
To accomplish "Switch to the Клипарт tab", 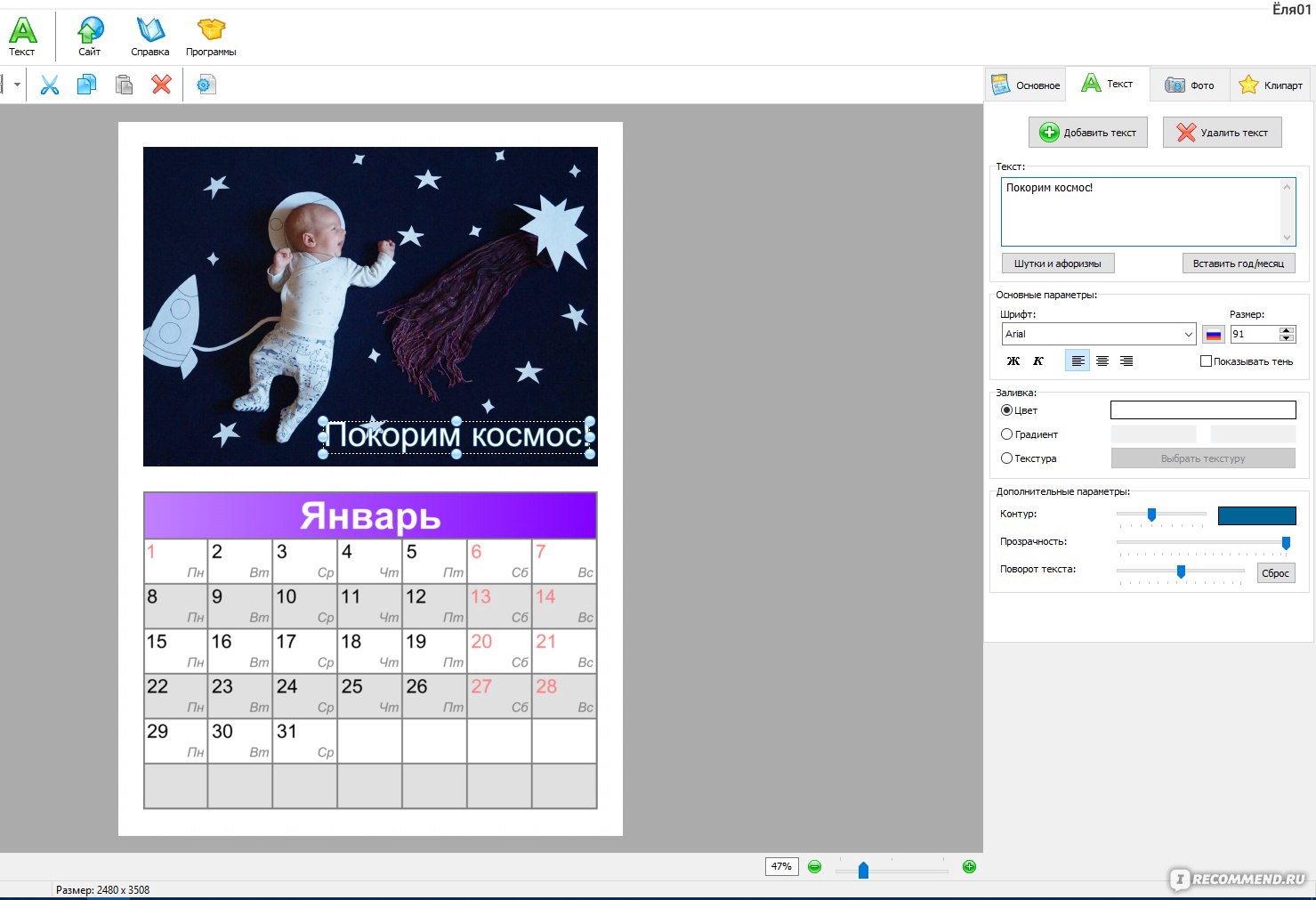I will tap(1271, 85).
